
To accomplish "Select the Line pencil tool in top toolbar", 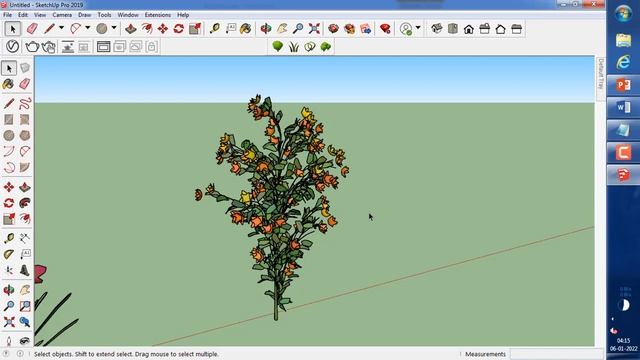I will click(49, 29).
